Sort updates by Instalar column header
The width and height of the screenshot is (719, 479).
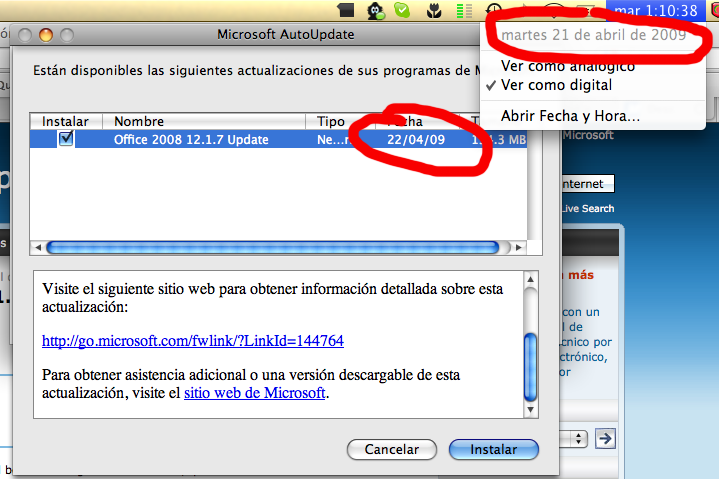tap(66, 121)
